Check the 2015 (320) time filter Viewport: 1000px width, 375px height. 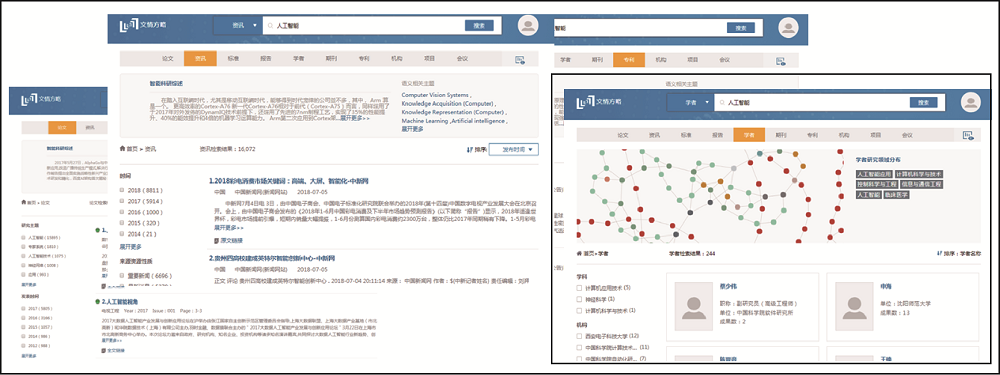122,223
